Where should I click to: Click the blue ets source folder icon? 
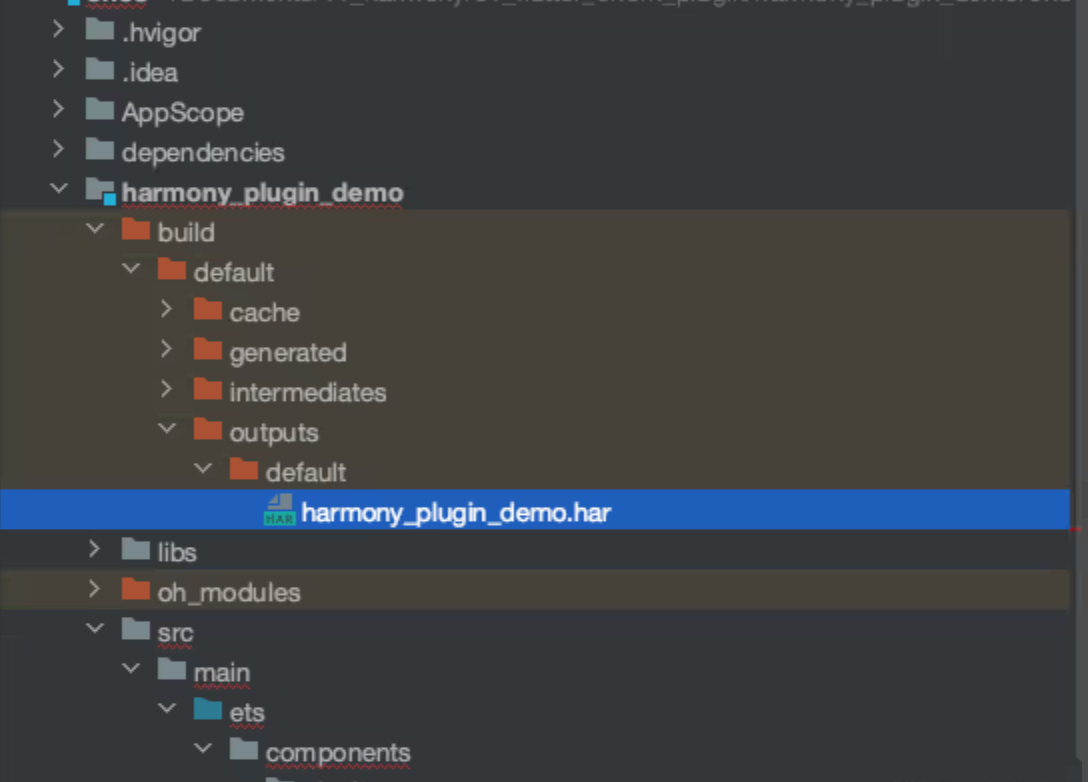[207, 709]
